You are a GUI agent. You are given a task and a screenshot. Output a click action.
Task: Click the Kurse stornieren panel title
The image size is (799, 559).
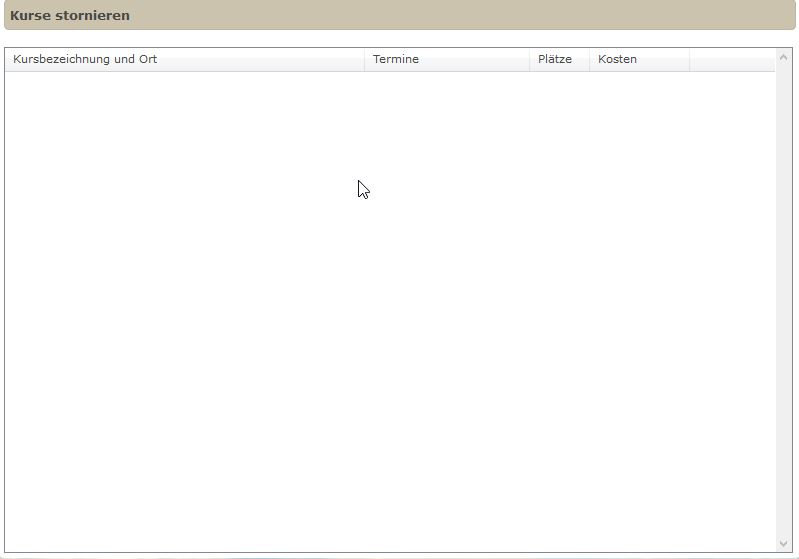70,16
